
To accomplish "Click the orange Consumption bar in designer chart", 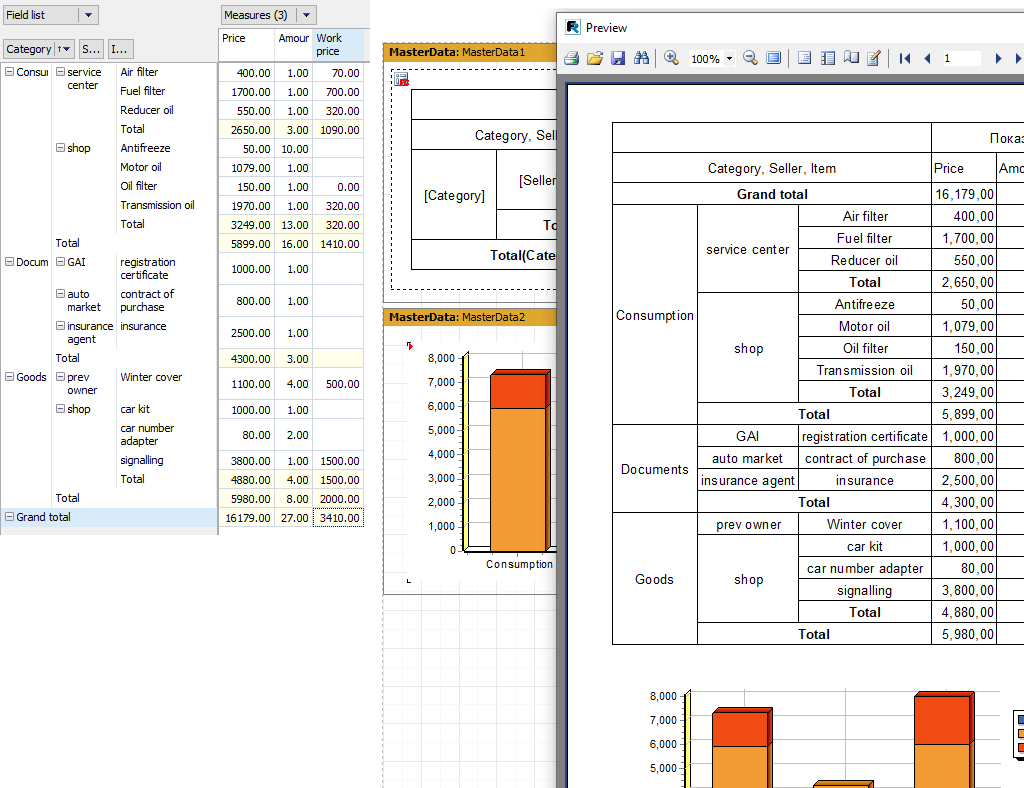I will tap(517, 479).
